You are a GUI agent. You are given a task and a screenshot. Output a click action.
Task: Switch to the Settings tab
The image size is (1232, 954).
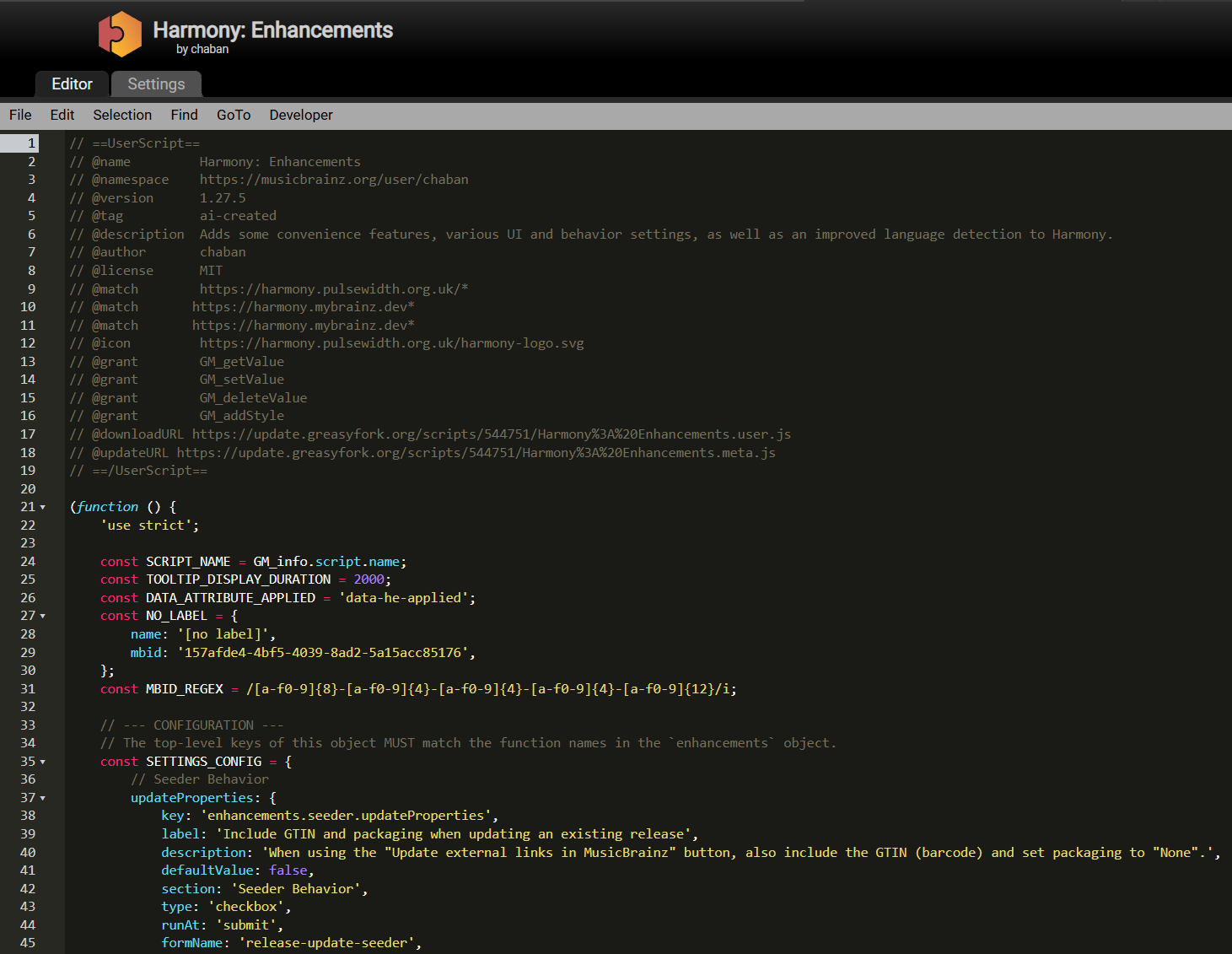click(156, 84)
